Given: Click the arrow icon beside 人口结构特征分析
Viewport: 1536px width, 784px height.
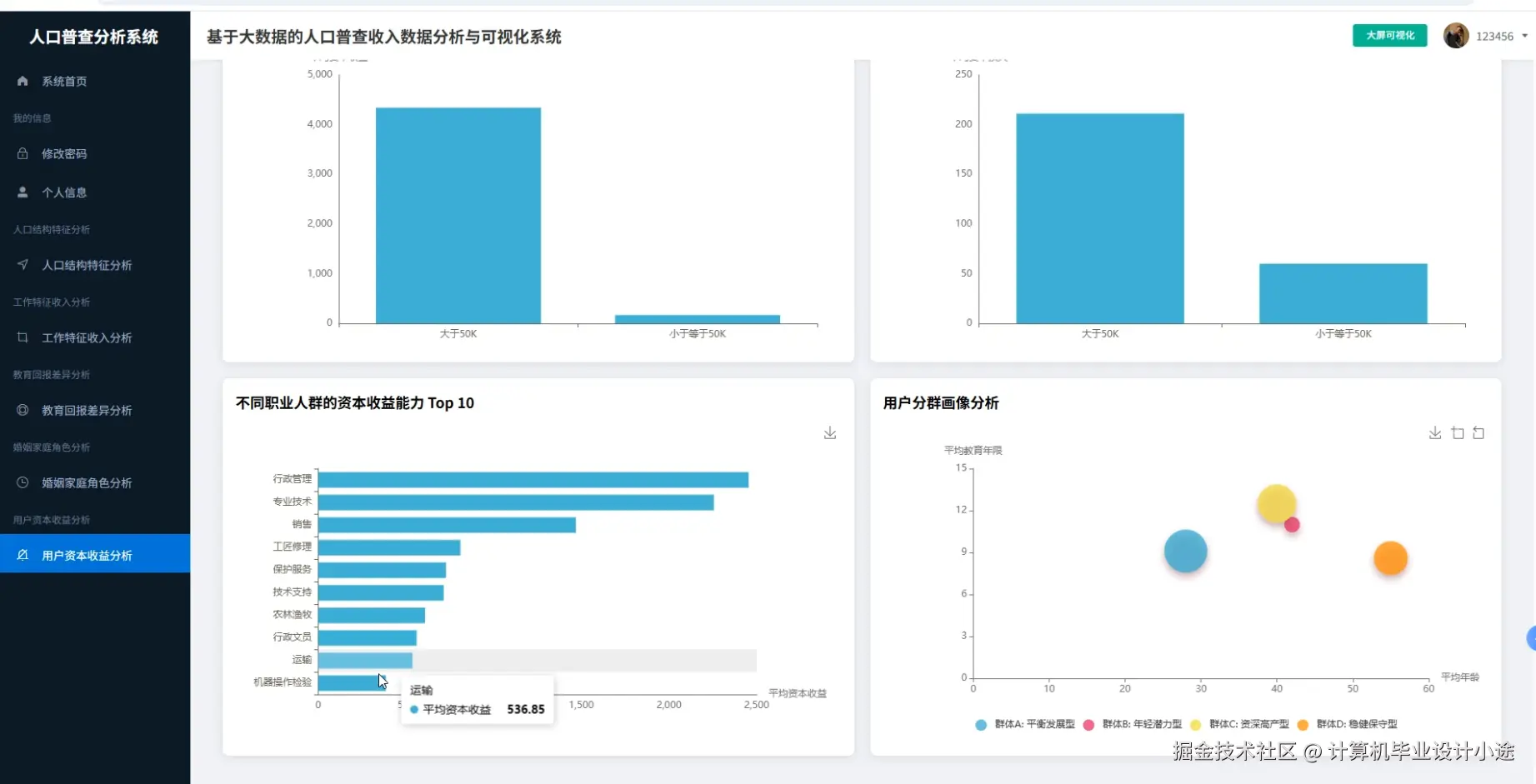Looking at the screenshot, I should (23, 265).
